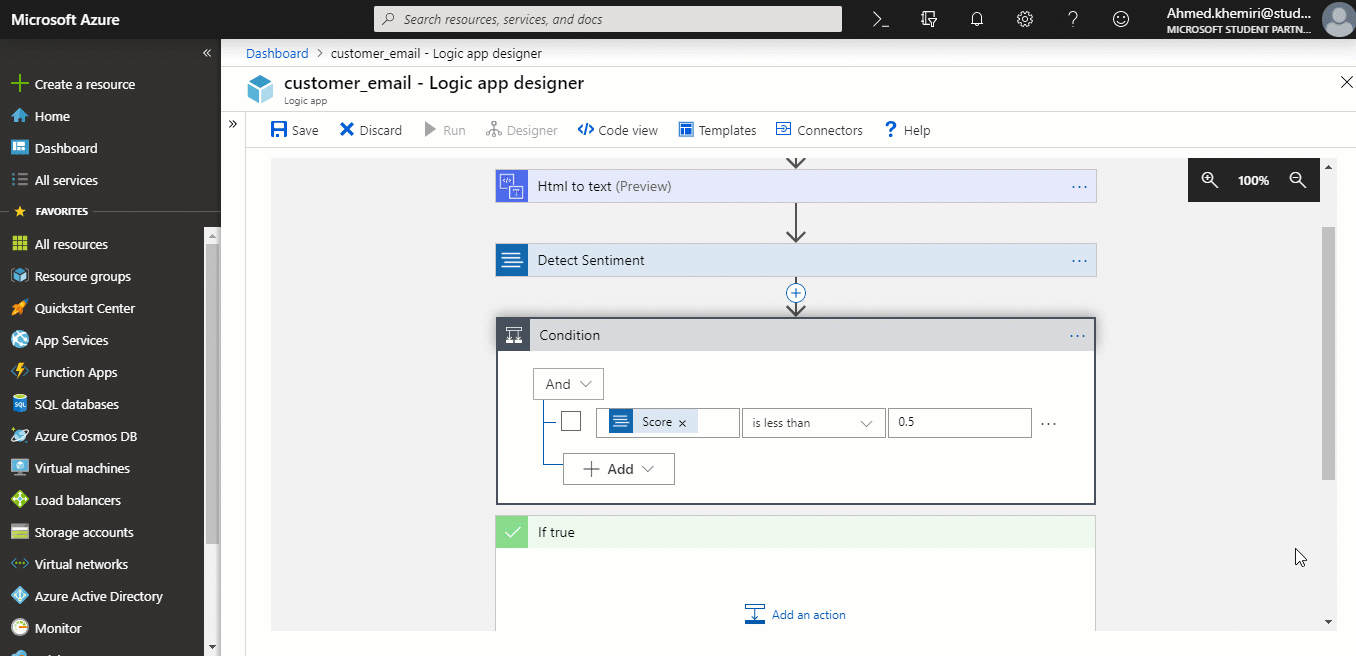Image resolution: width=1356 pixels, height=656 pixels.
Task: Open the And operator dropdown
Action: click(x=568, y=384)
